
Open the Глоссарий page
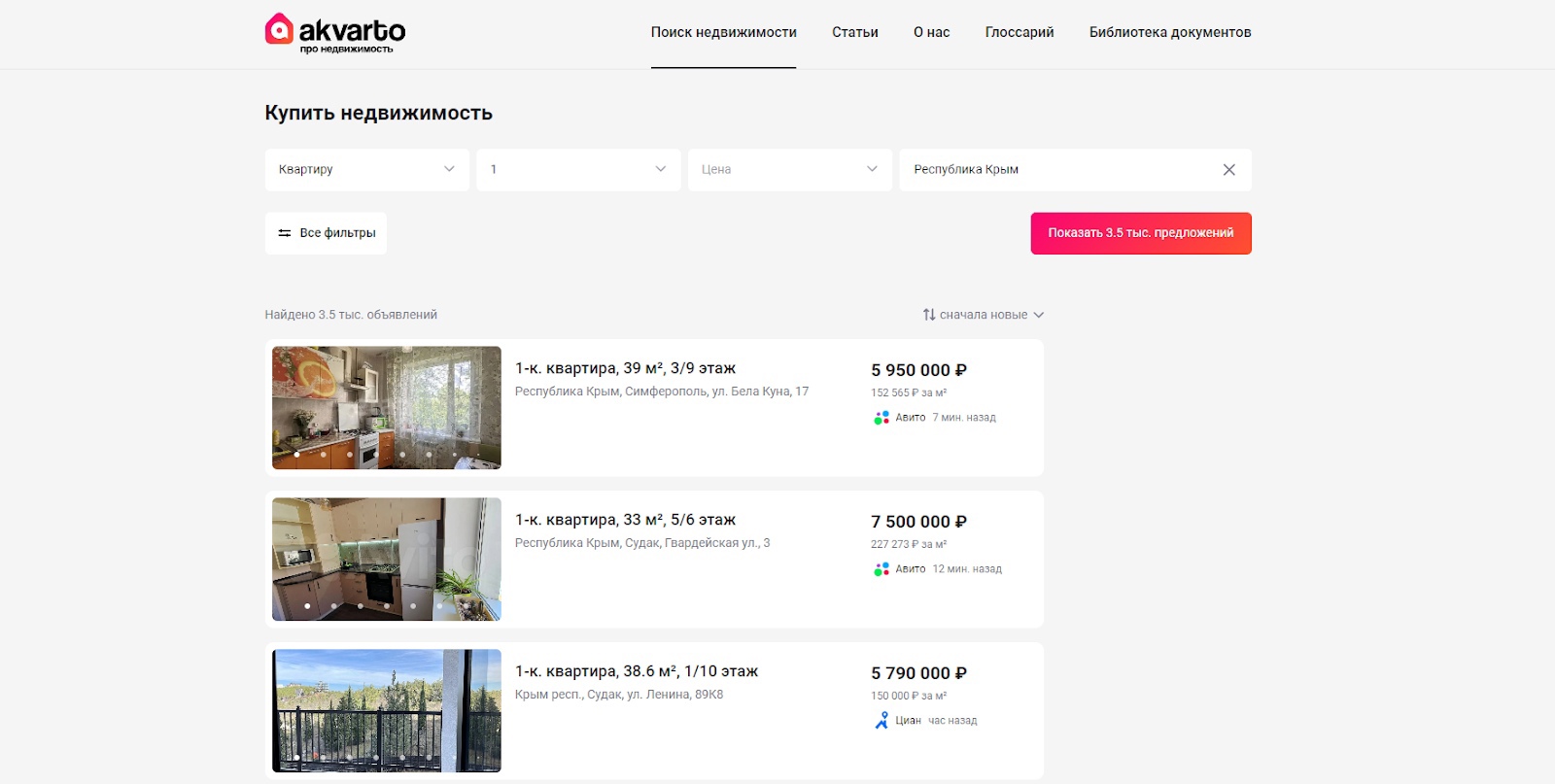[x=1019, y=32]
